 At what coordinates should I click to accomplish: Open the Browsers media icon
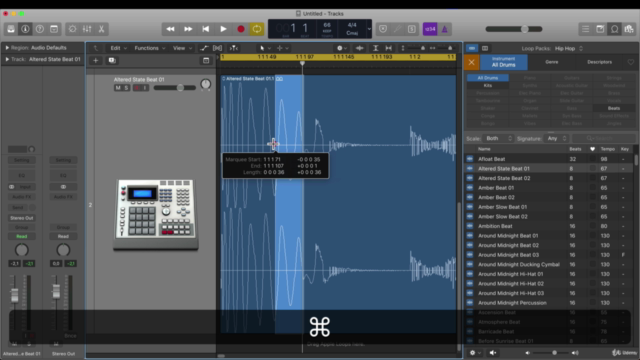click(629, 29)
